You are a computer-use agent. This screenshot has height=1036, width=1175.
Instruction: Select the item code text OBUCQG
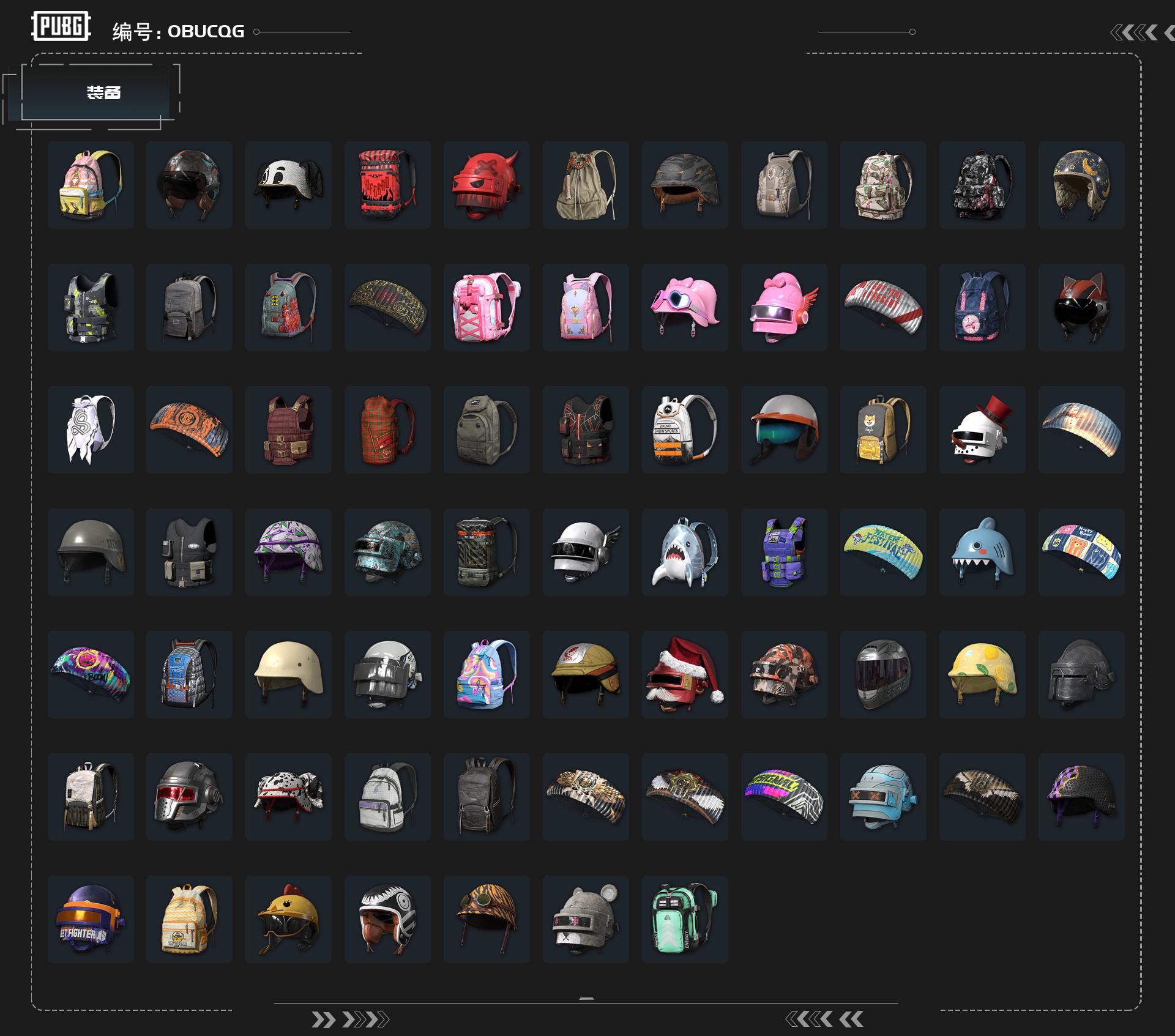pos(206,31)
